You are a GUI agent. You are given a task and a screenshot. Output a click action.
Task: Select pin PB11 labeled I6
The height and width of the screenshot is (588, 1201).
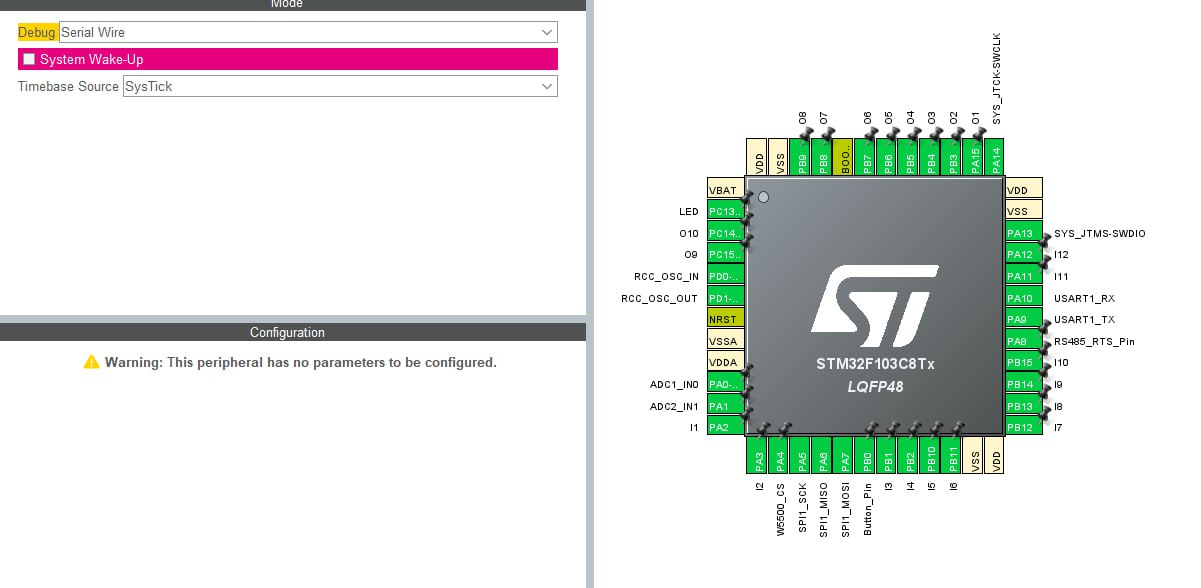coord(952,455)
